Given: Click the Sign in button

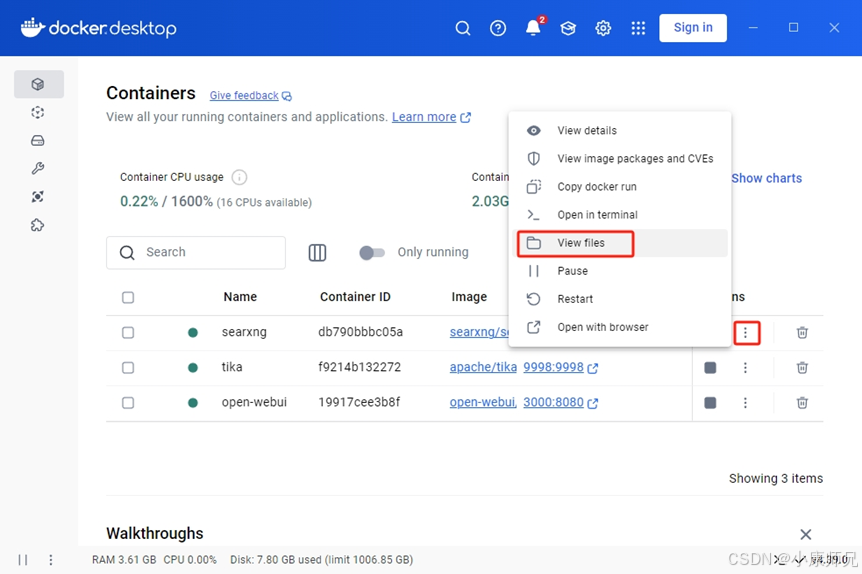Looking at the screenshot, I should click(x=693, y=27).
